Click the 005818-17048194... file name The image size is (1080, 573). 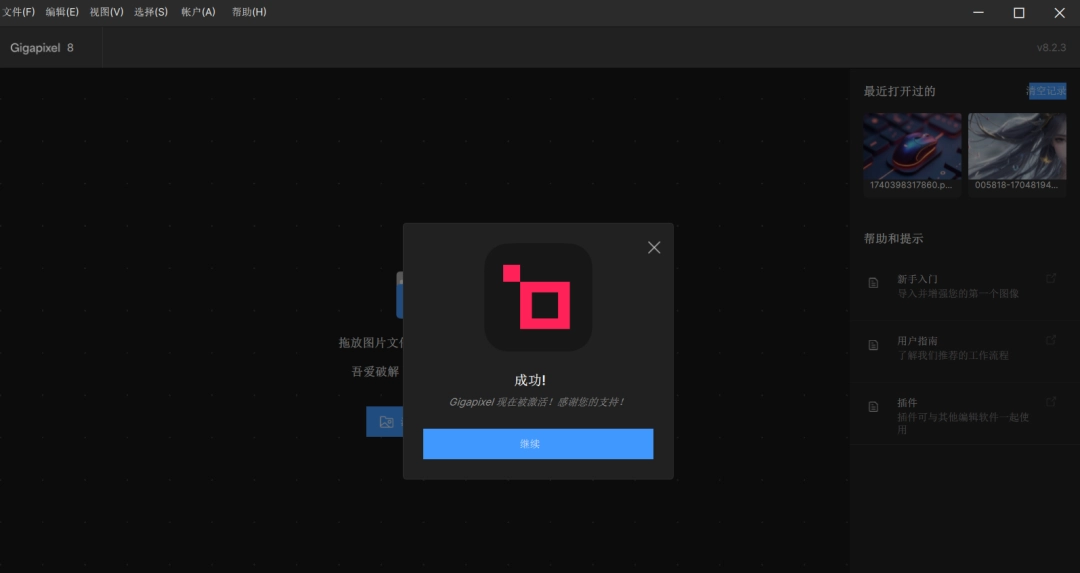(1016, 185)
